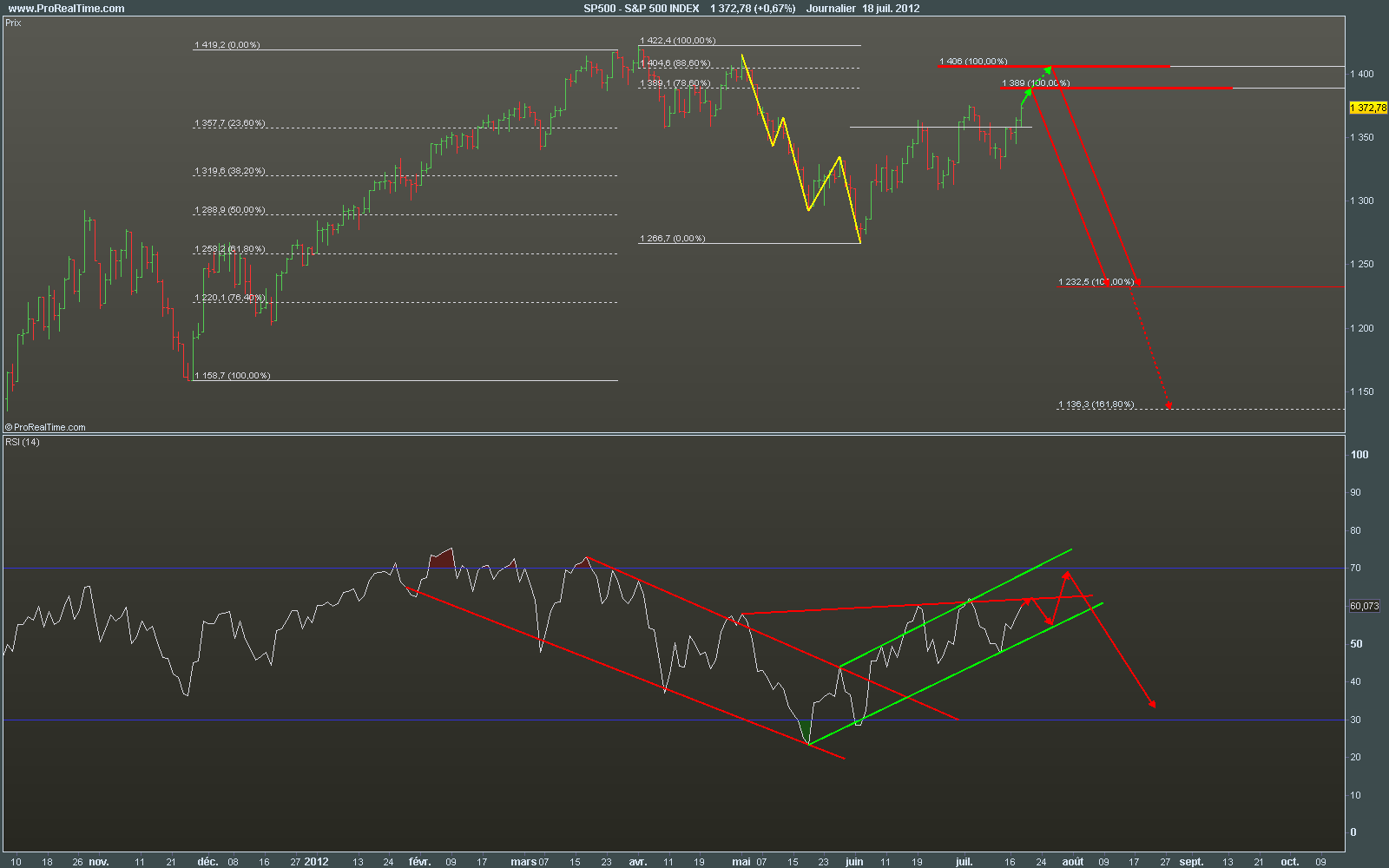This screenshot has width=1389, height=868.
Task: Click the retracement label '1 266,7 (0,00%)'
Action: (x=673, y=239)
